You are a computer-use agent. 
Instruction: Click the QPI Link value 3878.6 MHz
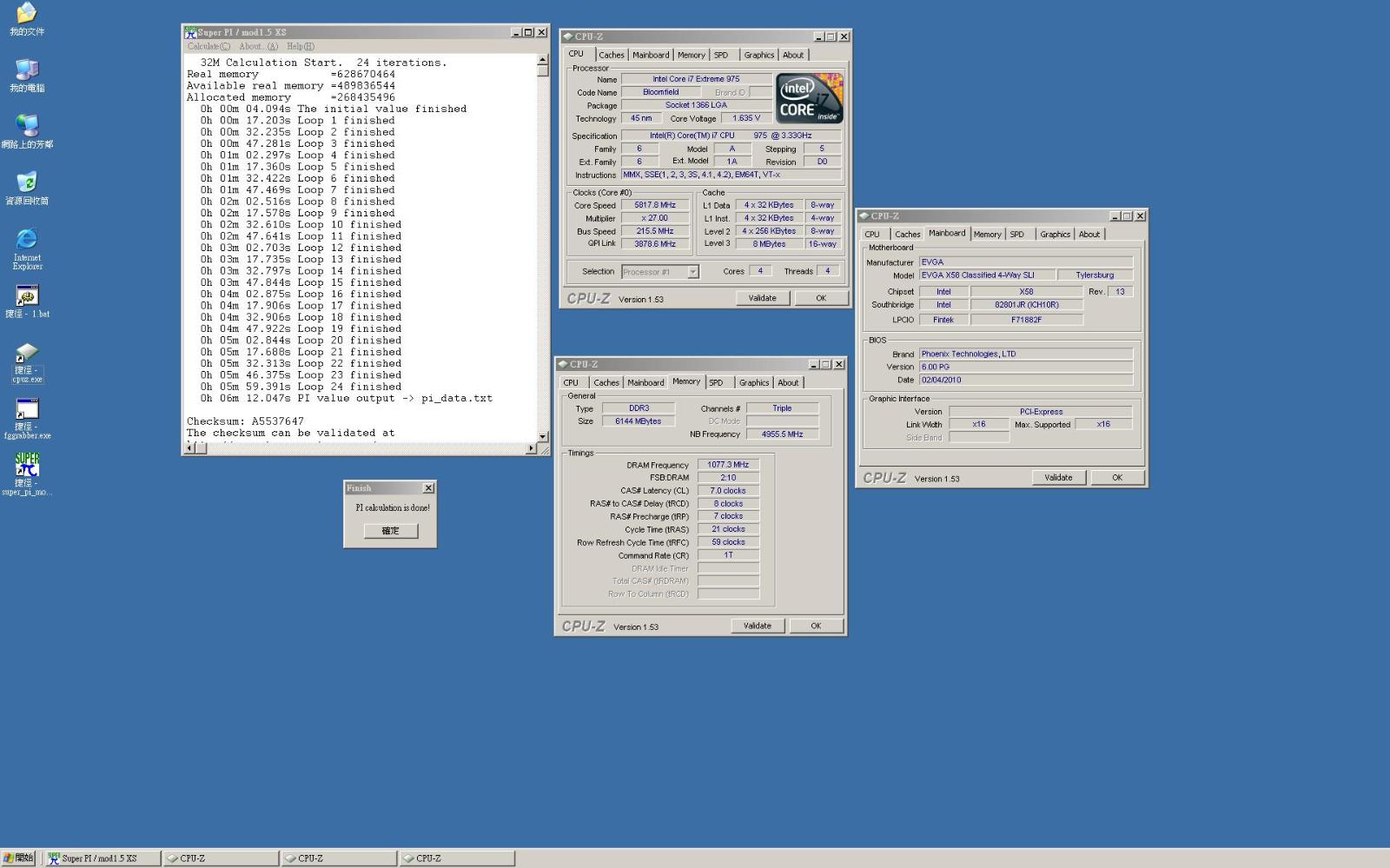point(655,244)
